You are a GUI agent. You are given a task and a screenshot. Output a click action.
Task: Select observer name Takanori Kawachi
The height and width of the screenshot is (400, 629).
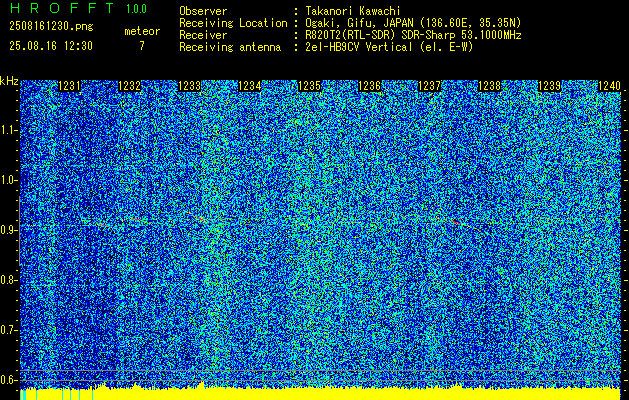click(x=353, y=11)
